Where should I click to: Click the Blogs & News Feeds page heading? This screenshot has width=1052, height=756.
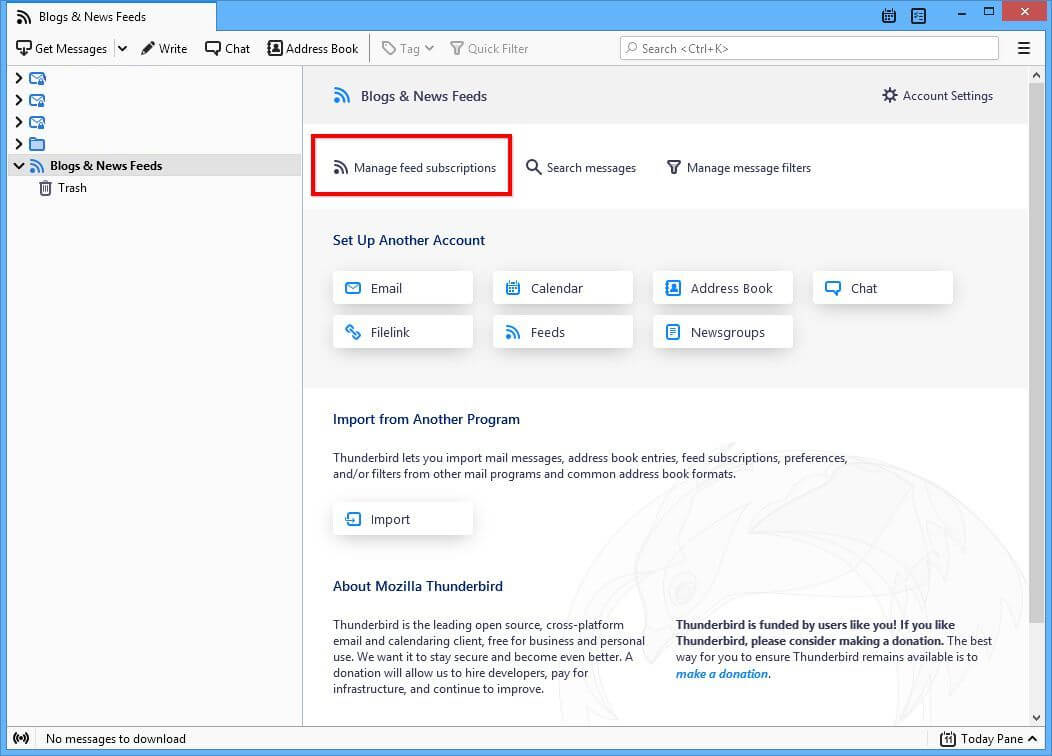point(424,96)
